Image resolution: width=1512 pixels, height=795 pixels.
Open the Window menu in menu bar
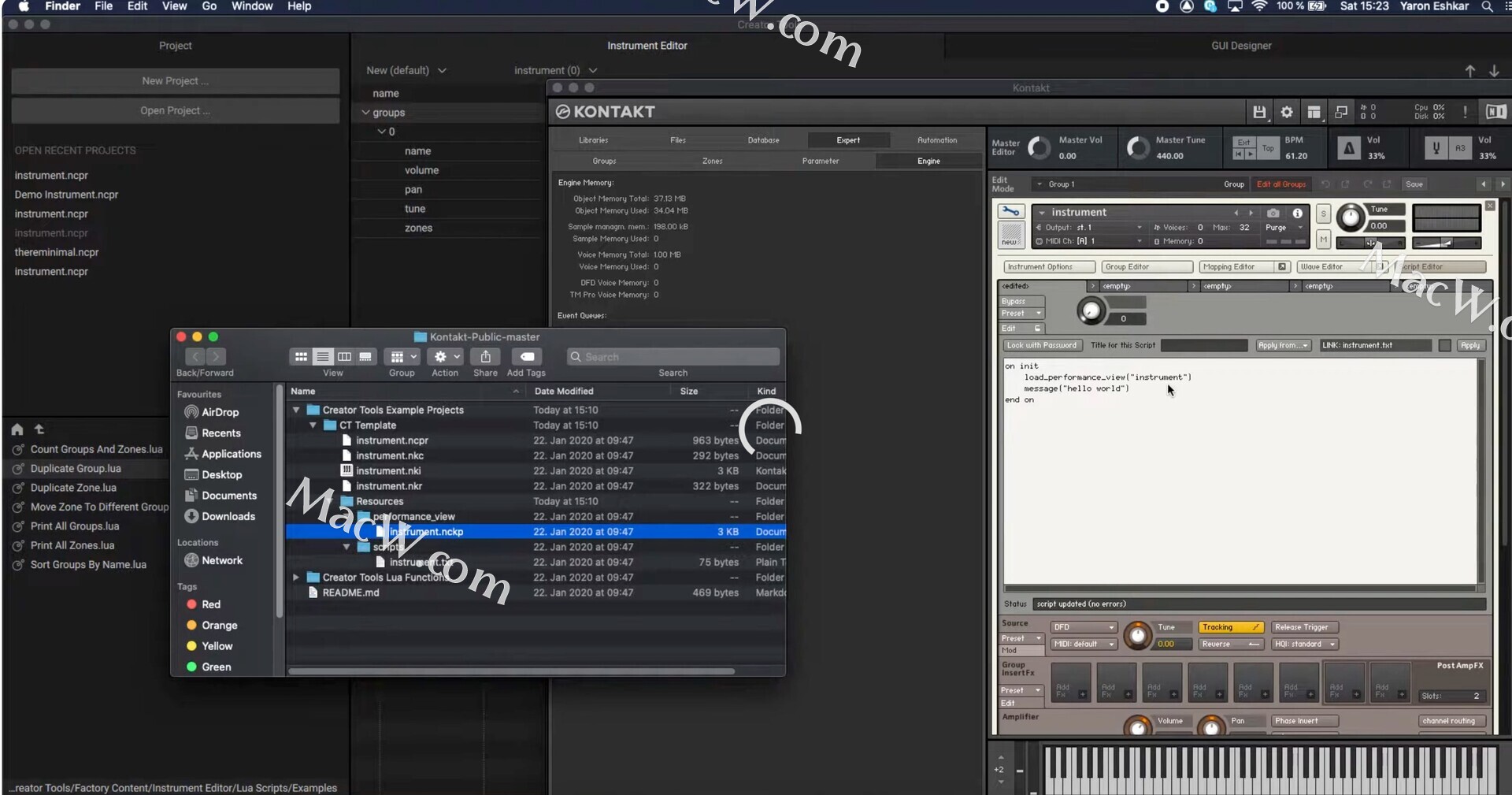(x=252, y=6)
